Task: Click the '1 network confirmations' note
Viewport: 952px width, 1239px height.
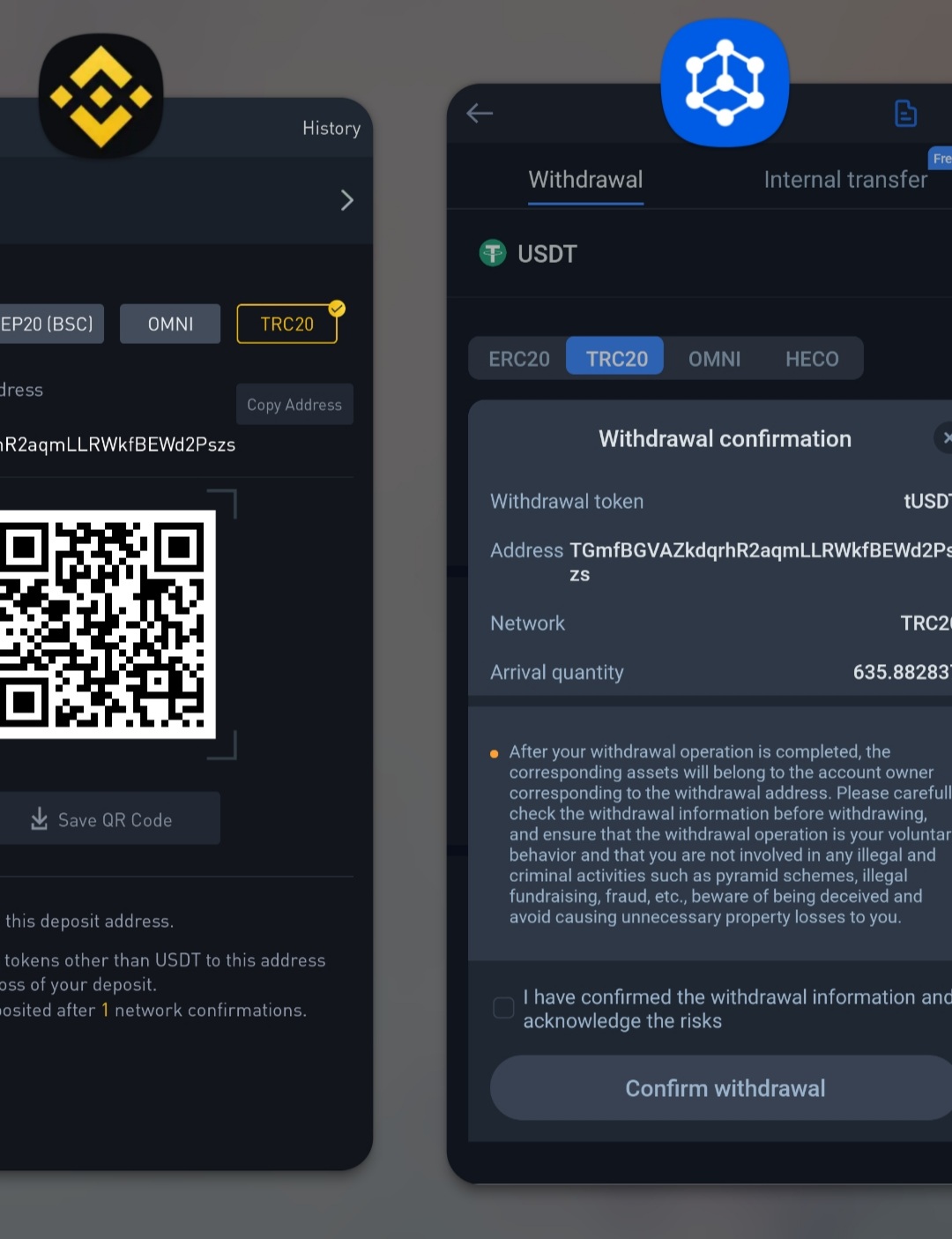Action: pos(204,1010)
